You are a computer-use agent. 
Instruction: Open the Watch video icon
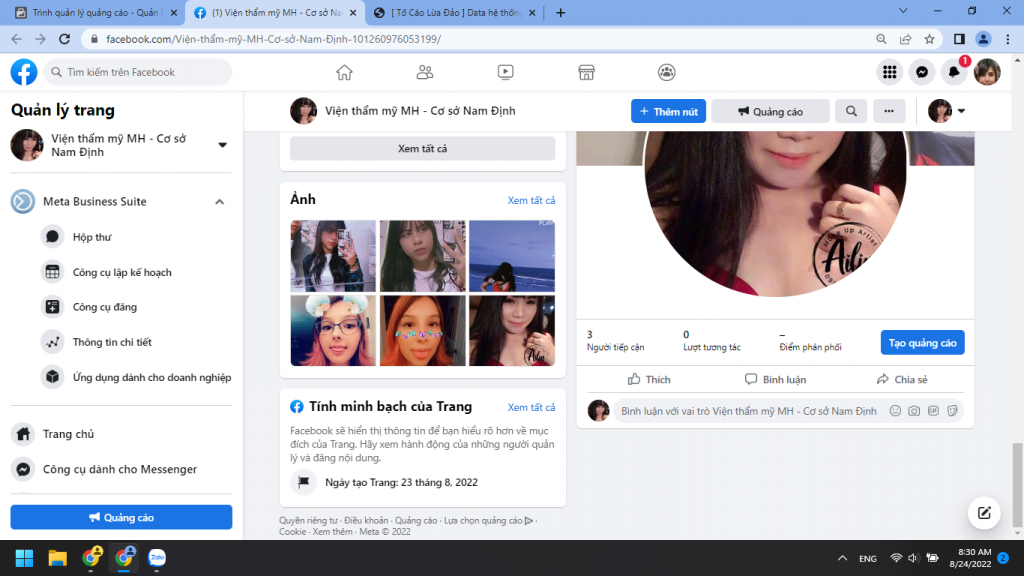[505, 72]
